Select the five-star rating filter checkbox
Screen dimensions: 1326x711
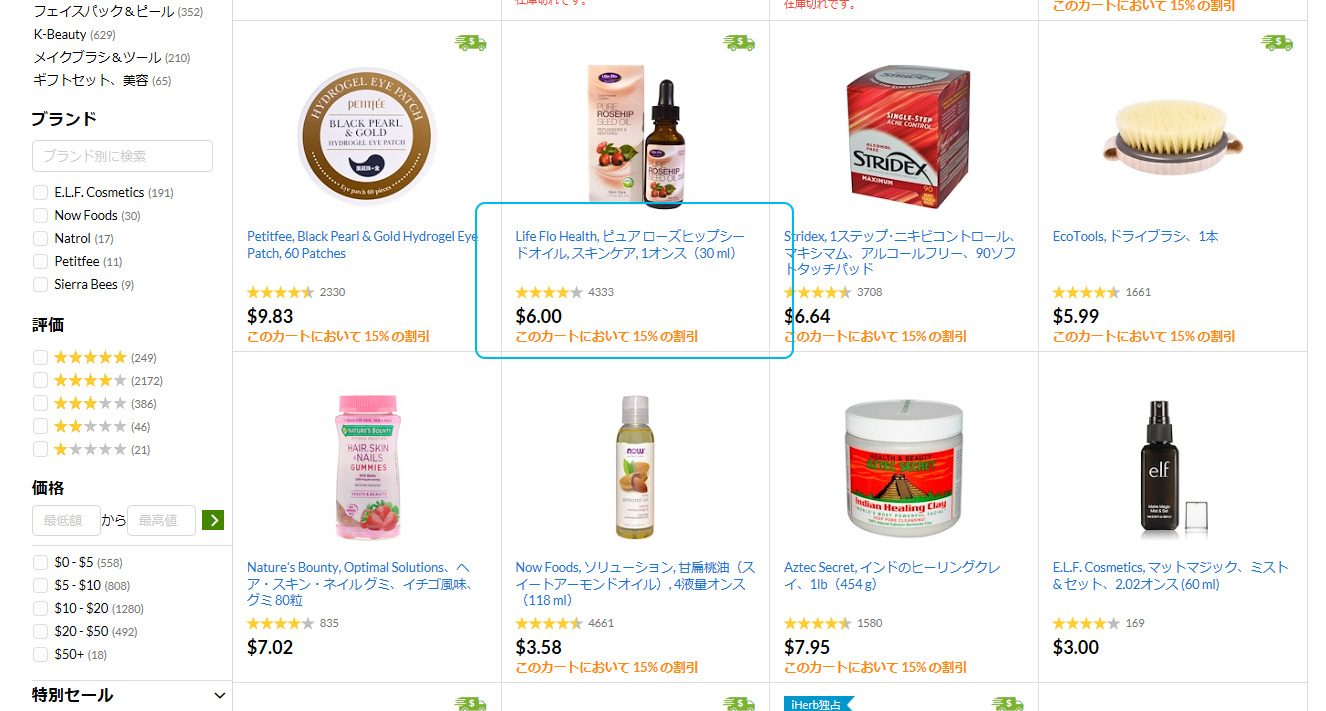tap(40, 357)
